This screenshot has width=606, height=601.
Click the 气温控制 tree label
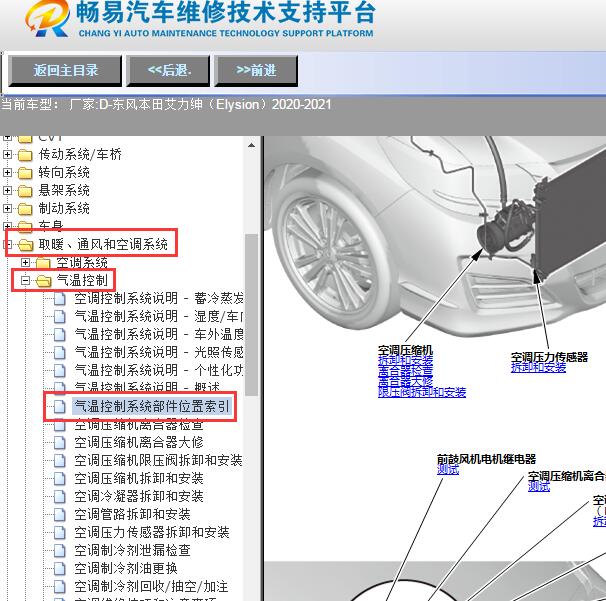(82, 281)
